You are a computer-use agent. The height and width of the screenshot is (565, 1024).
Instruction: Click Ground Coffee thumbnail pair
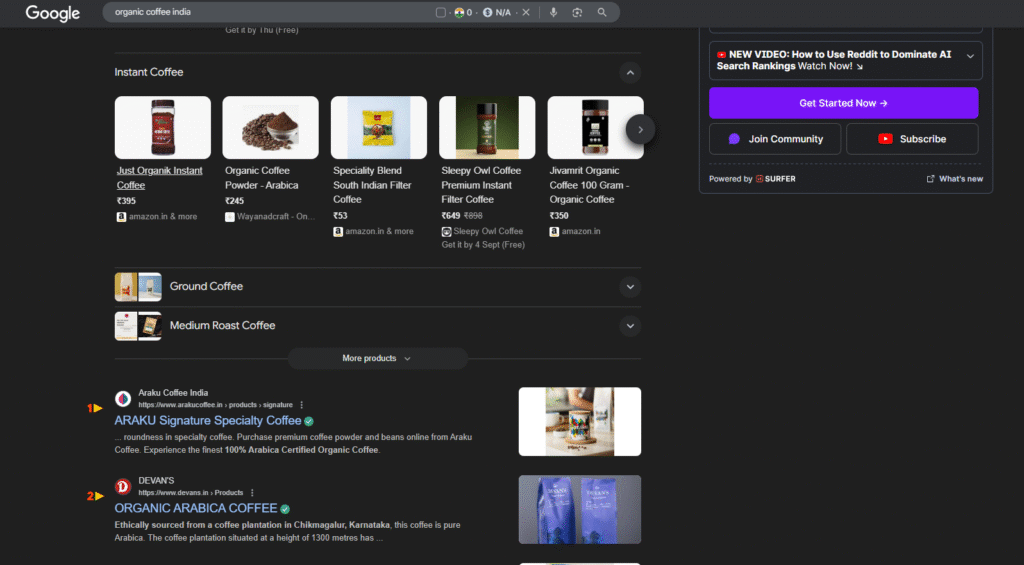click(x=138, y=287)
